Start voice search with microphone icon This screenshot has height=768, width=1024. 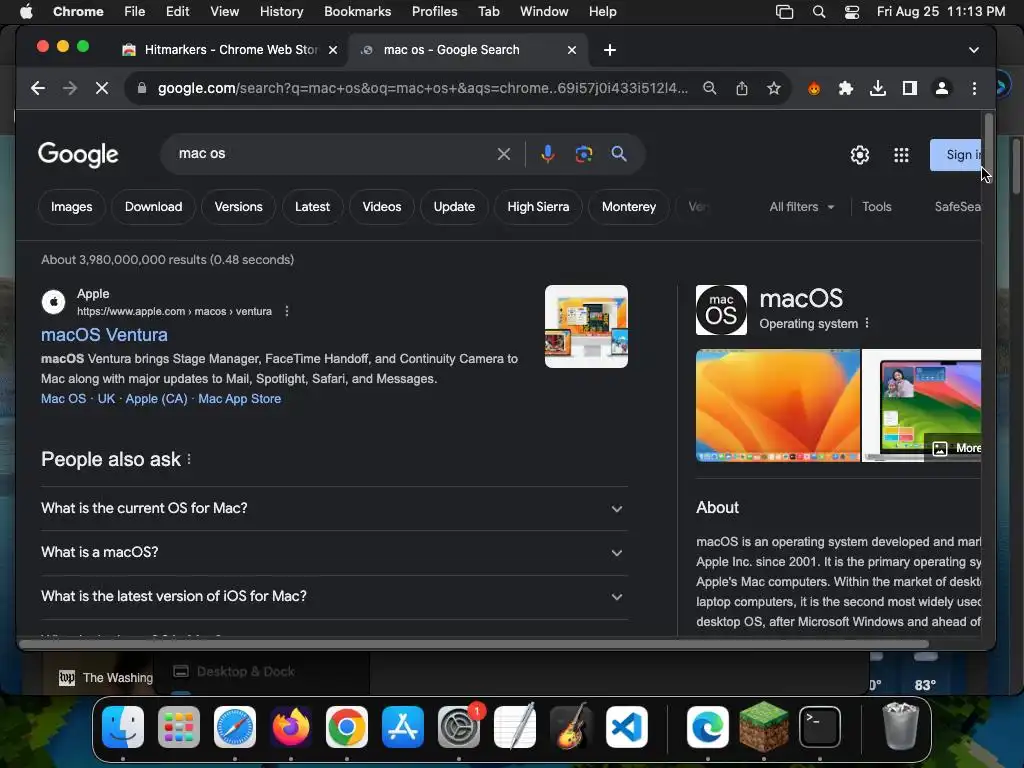click(548, 154)
